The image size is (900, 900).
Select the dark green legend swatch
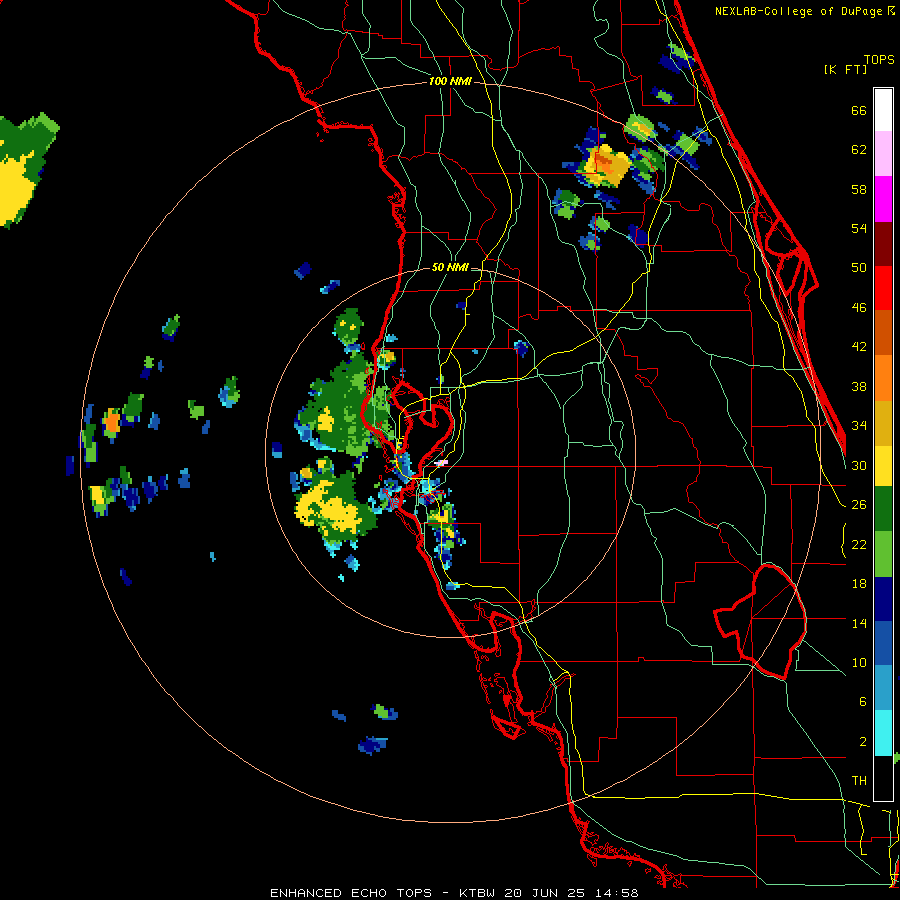(x=883, y=509)
